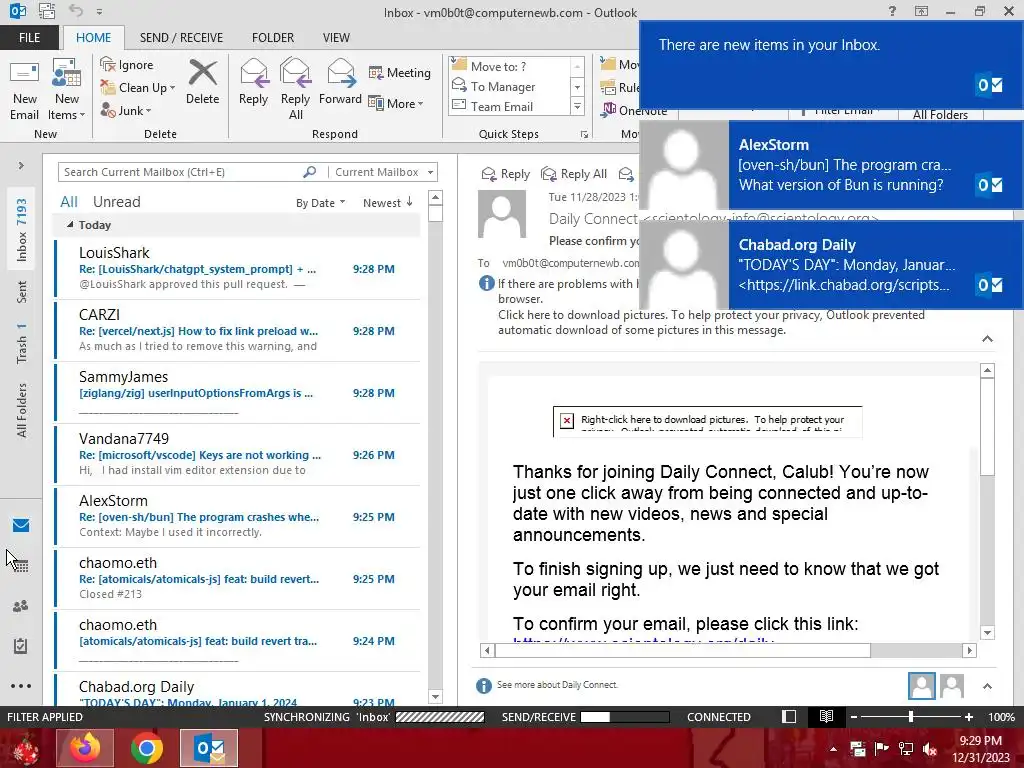
Task: Forward the selected email from ribbon
Action: [x=340, y=82]
